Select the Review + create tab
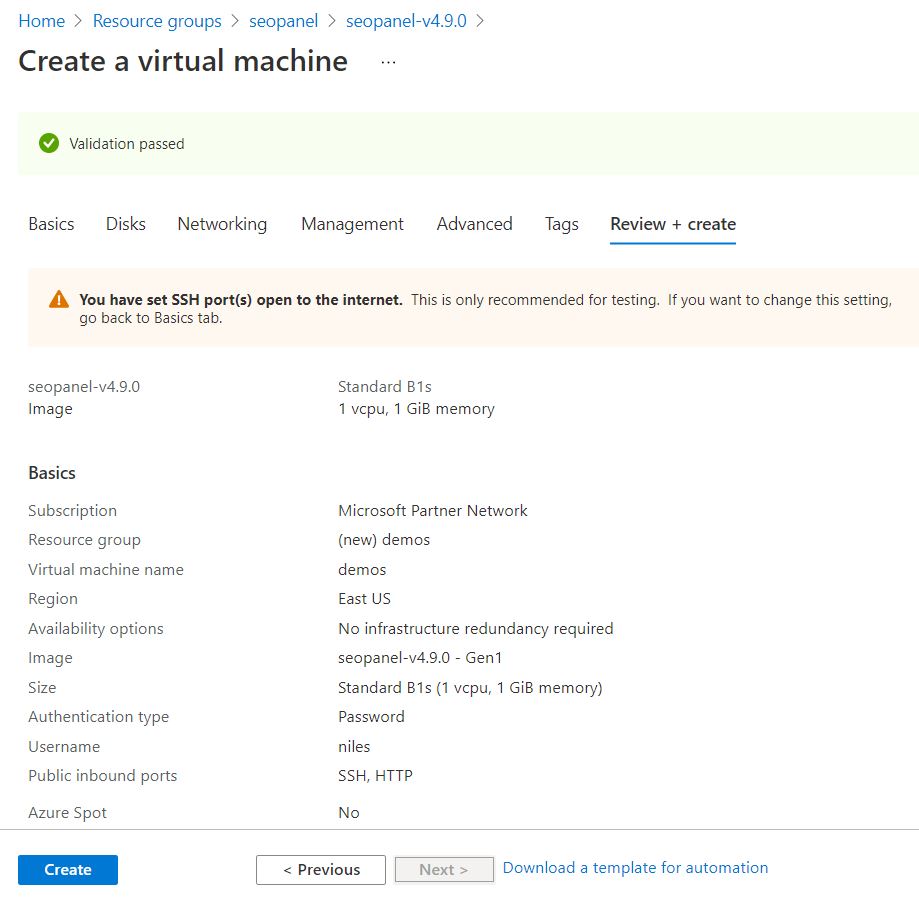This screenshot has width=919, height=907. click(673, 224)
